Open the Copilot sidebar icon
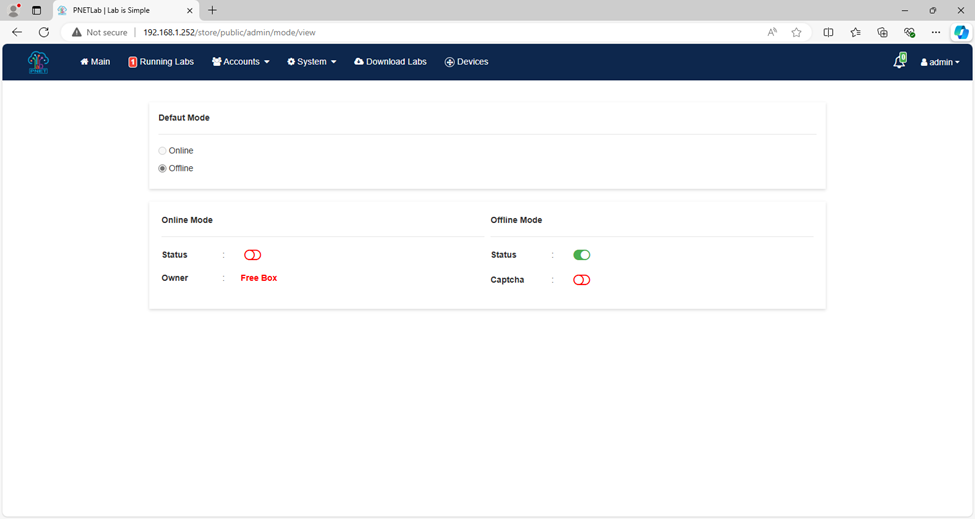 961,32
